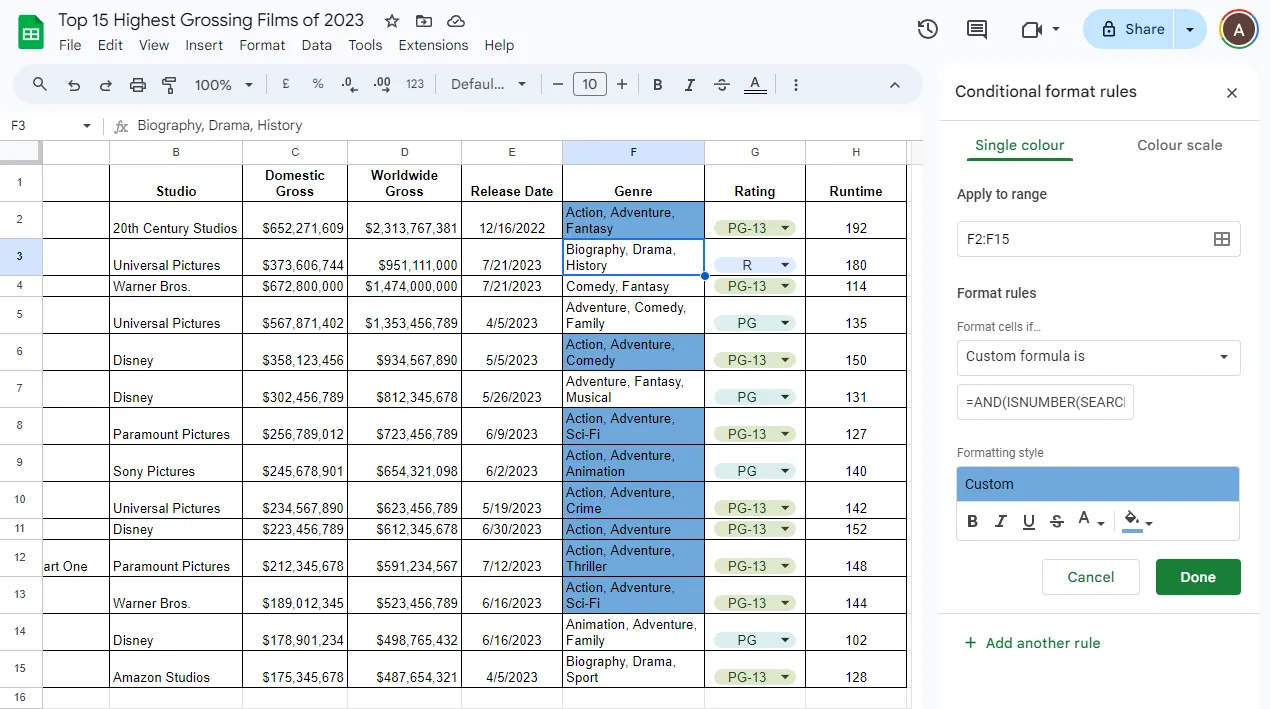This screenshot has height=709, width=1270.
Task: Click the Done button
Action: pos(1198,577)
